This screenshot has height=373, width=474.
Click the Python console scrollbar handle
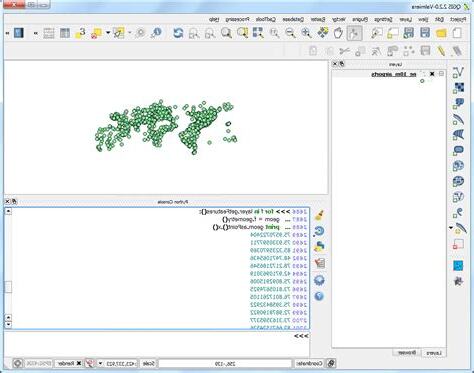click(x=8, y=287)
